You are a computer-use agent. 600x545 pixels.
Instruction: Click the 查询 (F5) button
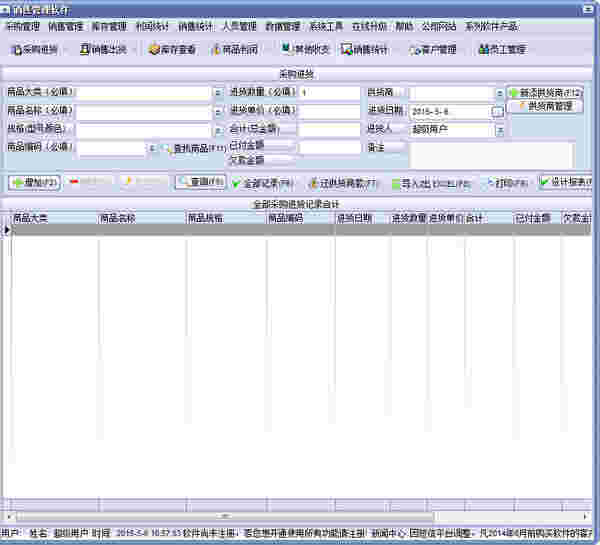pyautogui.click(x=200, y=182)
